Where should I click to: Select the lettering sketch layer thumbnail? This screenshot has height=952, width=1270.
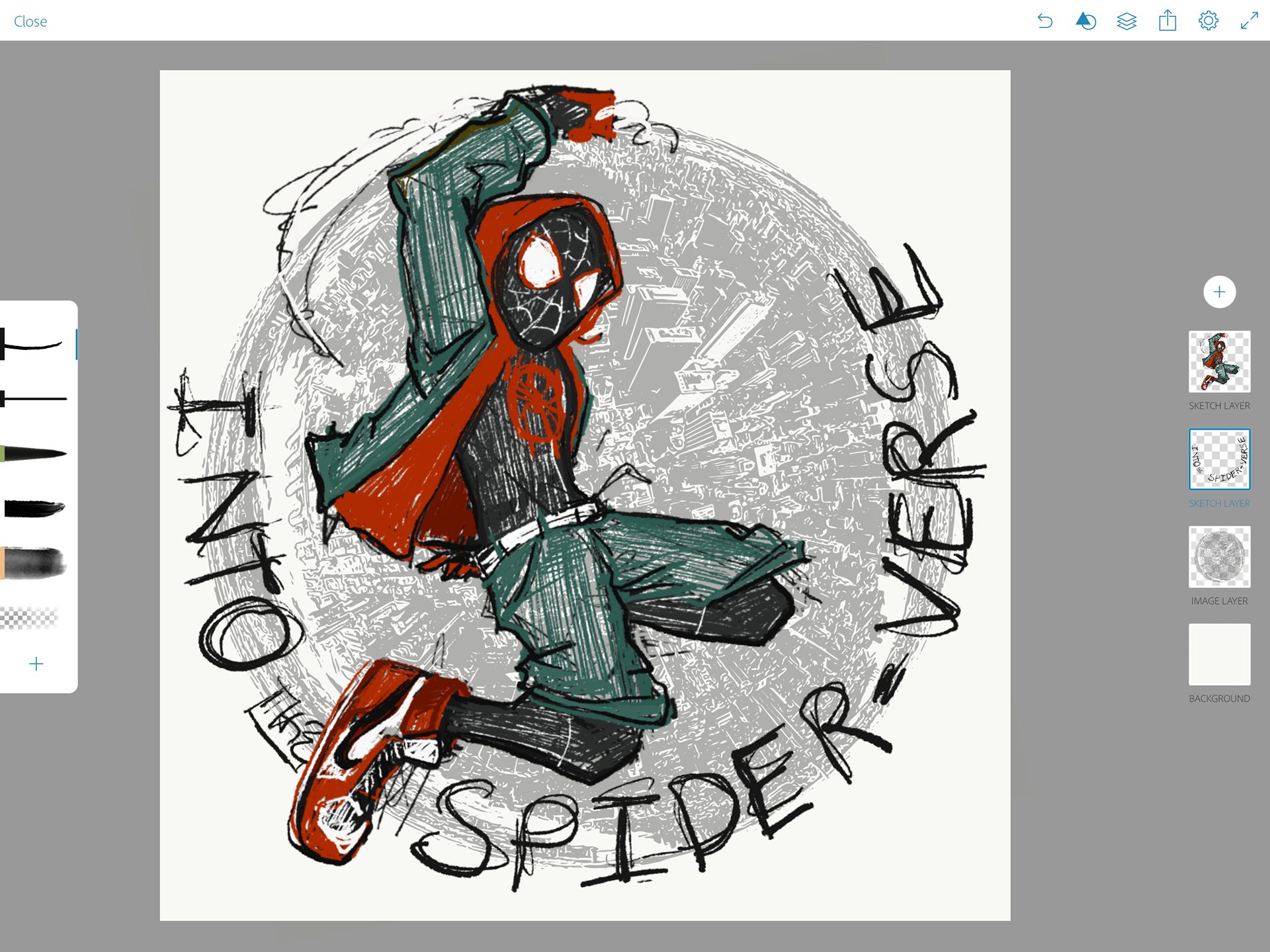pyautogui.click(x=1219, y=459)
